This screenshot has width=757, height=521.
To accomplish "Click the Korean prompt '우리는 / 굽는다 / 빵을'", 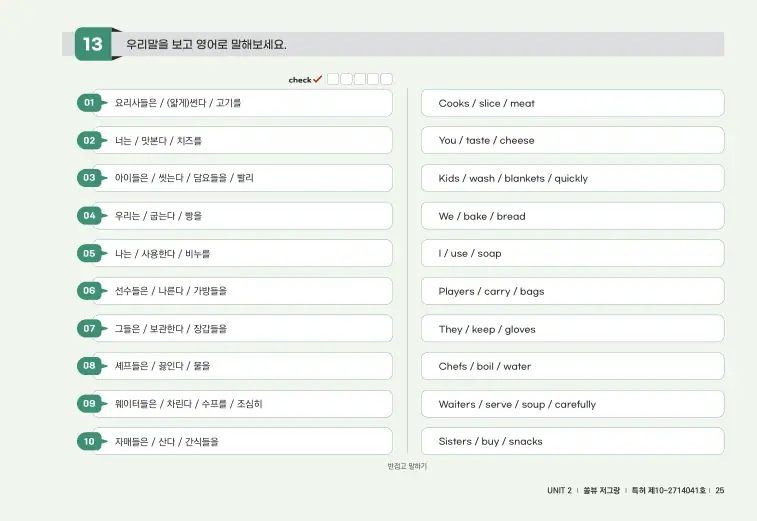I will coord(158,216).
